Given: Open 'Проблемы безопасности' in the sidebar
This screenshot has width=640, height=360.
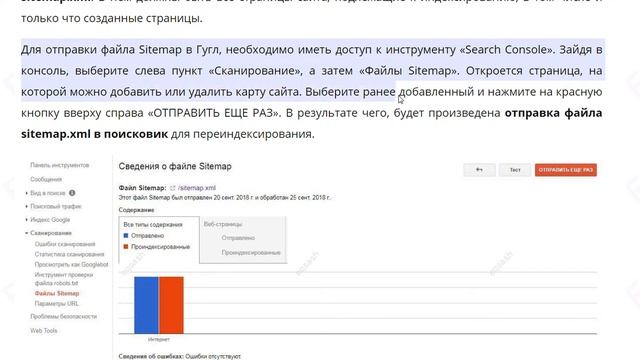Looking at the screenshot, I should [63, 316].
